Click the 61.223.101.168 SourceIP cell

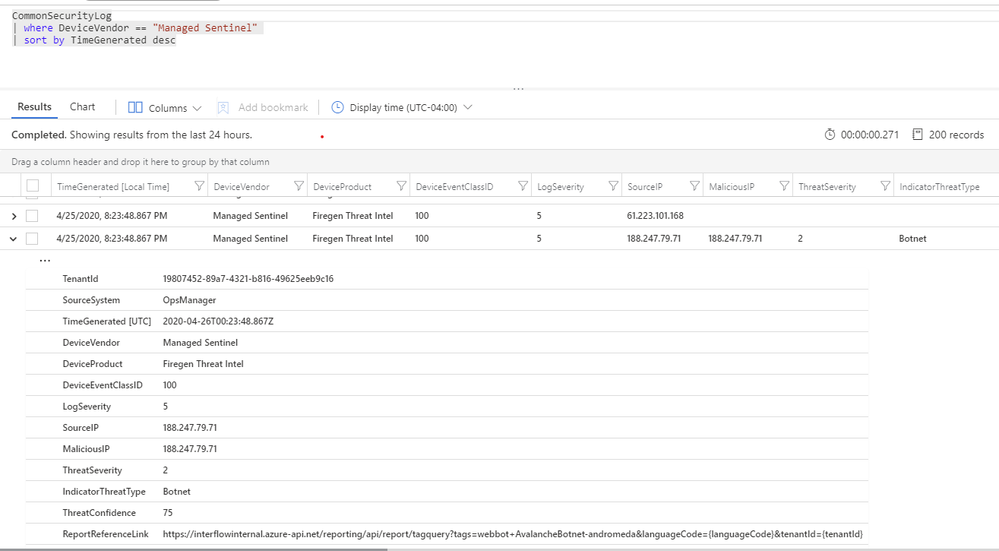point(655,216)
